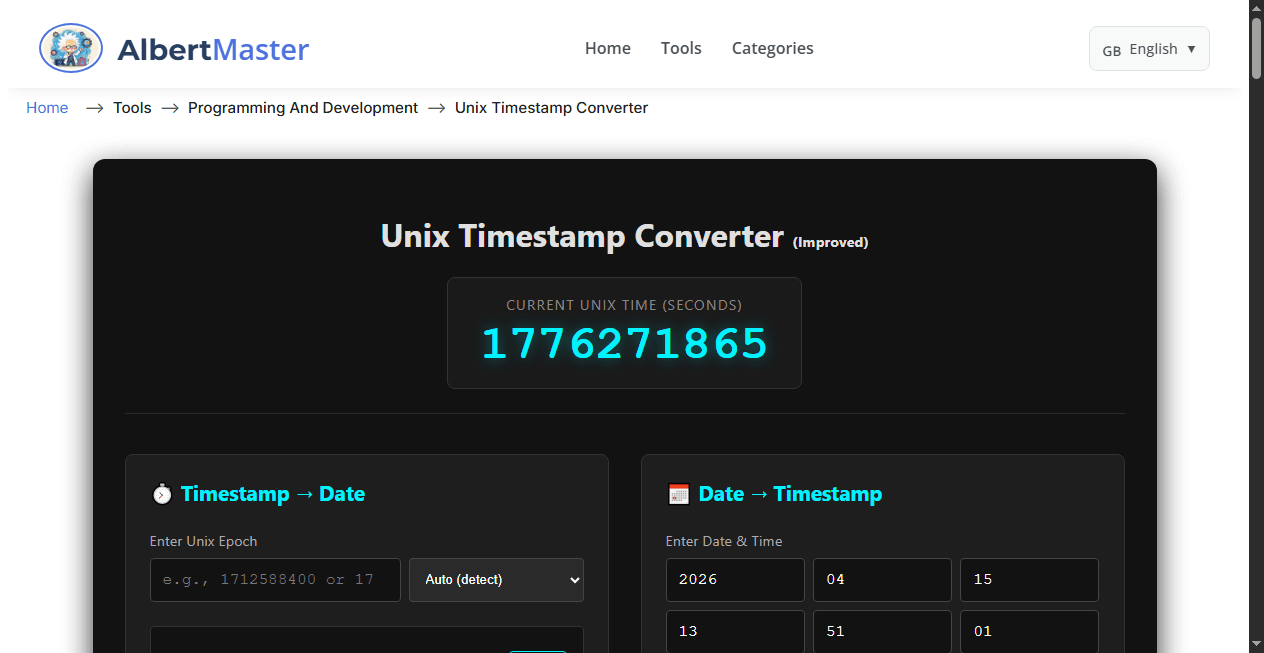This screenshot has height=653, width=1264.
Task: Navigate to Home via breadcrumb link
Action: click(47, 107)
